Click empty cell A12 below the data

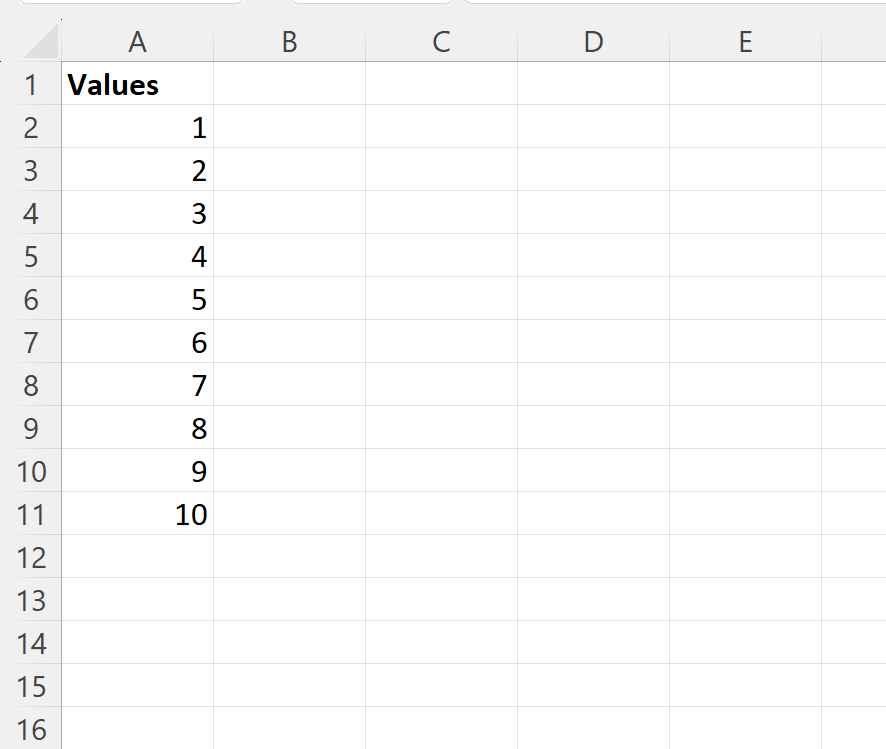137,556
